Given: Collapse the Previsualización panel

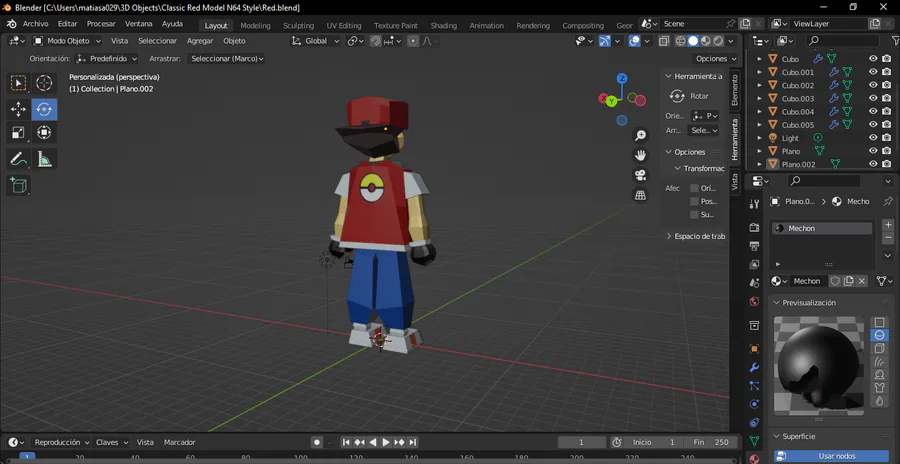Looking at the screenshot, I should (x=776, y=303).
